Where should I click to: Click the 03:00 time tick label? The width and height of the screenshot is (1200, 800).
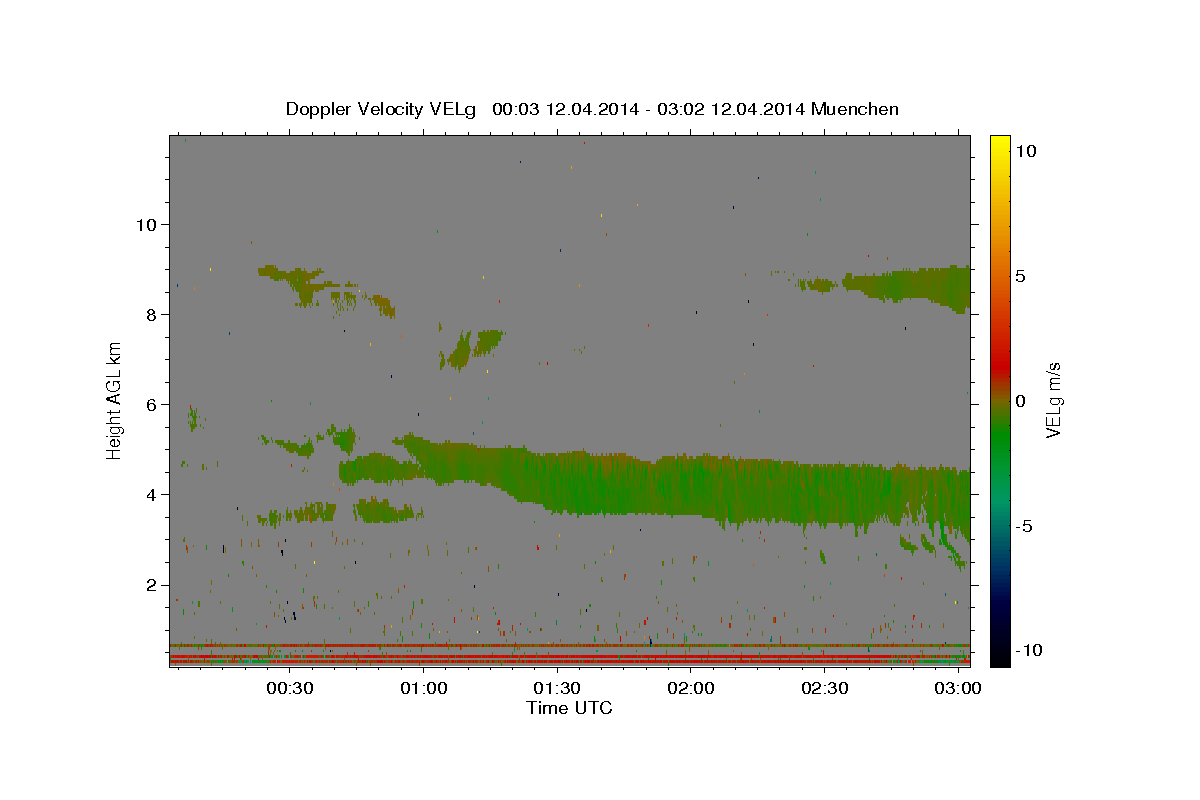click(958, 688)
